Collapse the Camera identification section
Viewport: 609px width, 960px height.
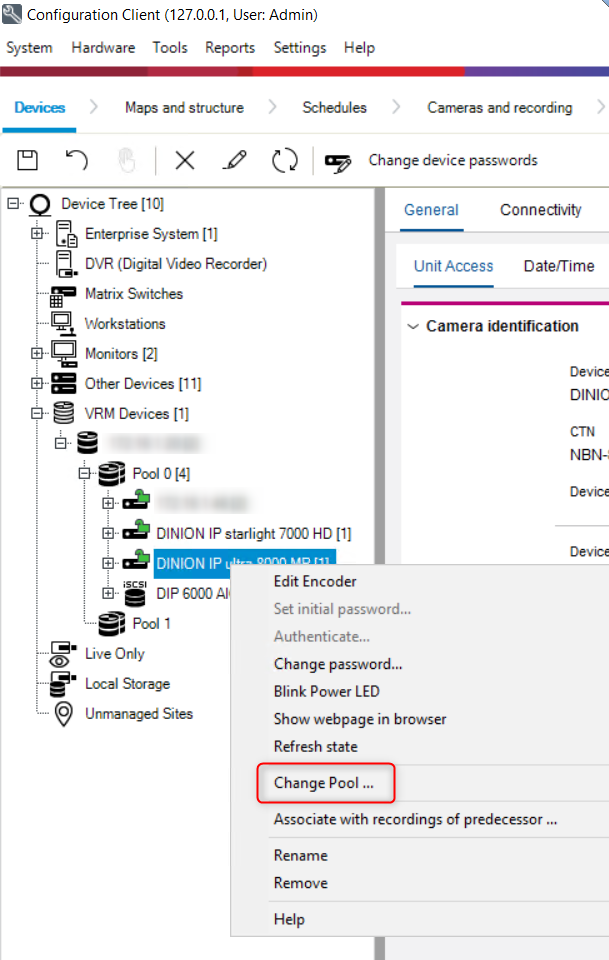tap(413, 326)
